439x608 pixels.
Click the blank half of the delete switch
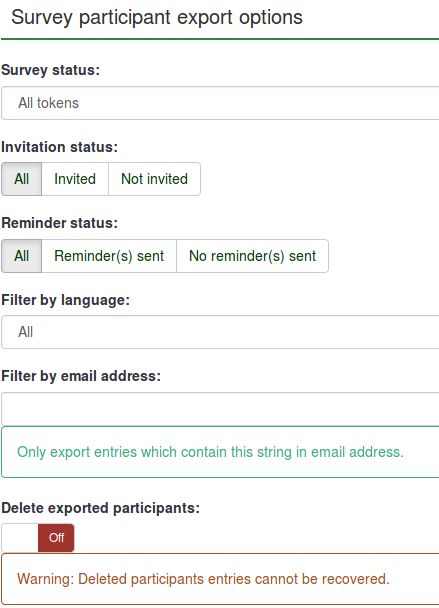(20, 538)
